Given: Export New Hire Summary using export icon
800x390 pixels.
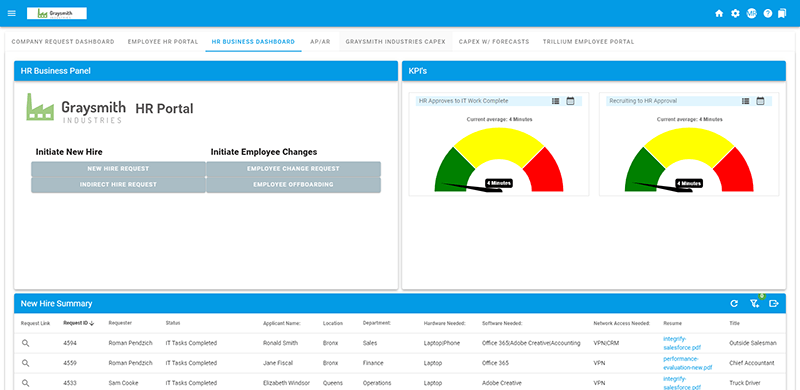Looking at the screenshot, I should pyautogui.click(x=774, y=304).
